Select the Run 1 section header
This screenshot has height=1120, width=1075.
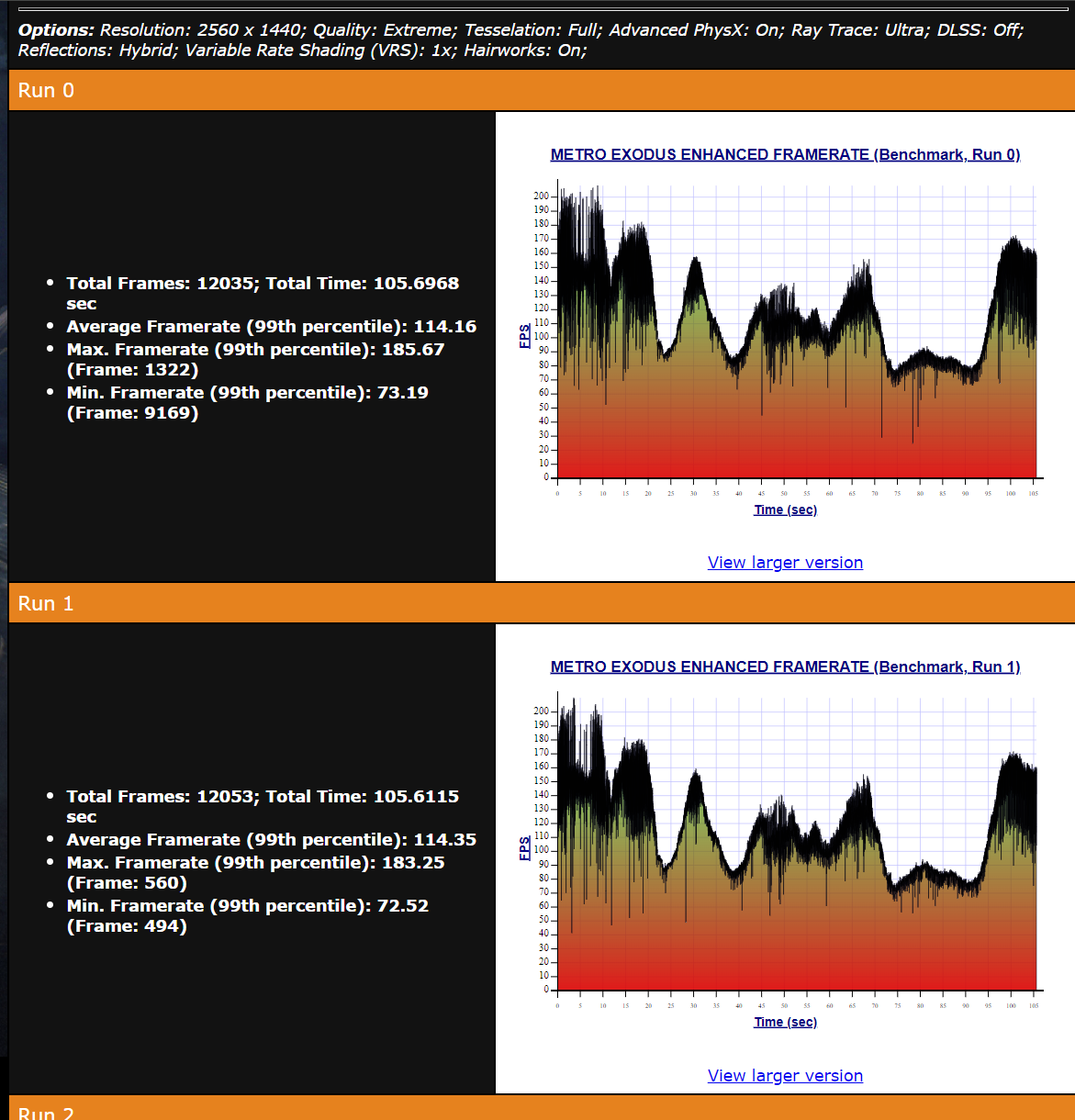(x=542, y=603)
